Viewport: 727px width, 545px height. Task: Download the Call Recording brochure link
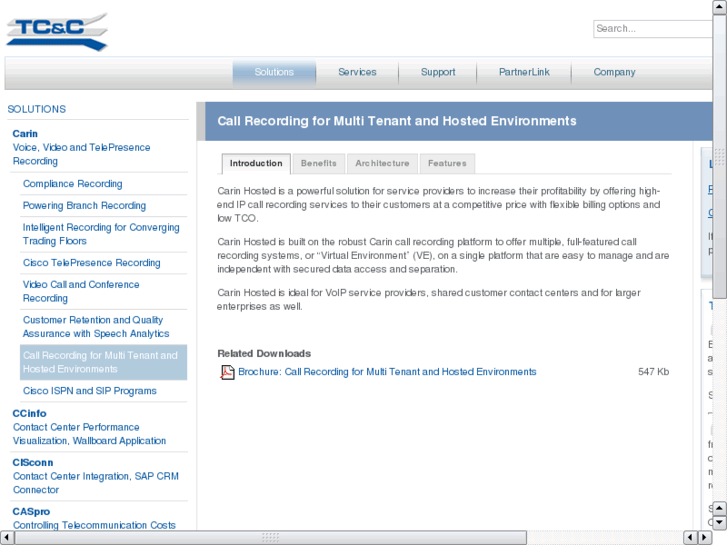point(387,372)
